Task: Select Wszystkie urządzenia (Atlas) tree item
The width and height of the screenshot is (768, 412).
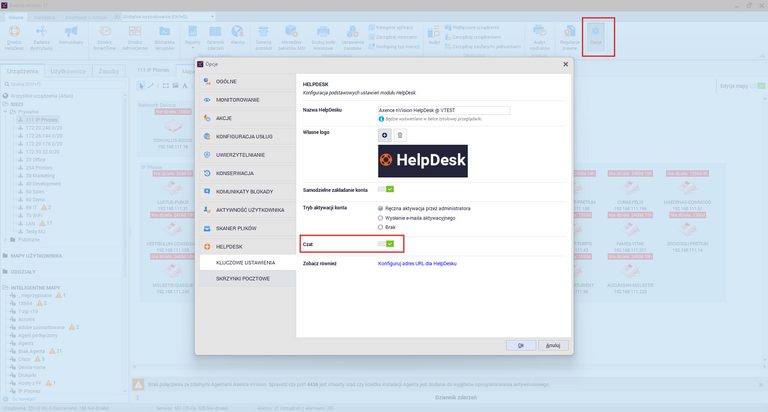Action: (x=42, y=96)
